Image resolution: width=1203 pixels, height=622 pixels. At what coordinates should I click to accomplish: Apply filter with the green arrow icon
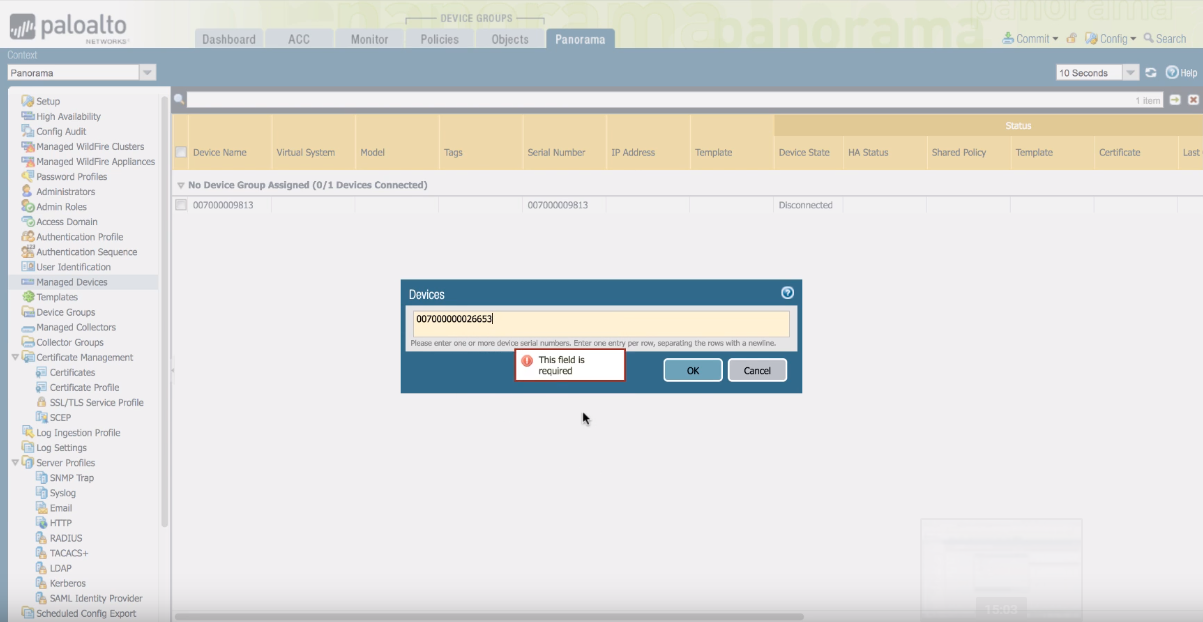[1175, 100]
